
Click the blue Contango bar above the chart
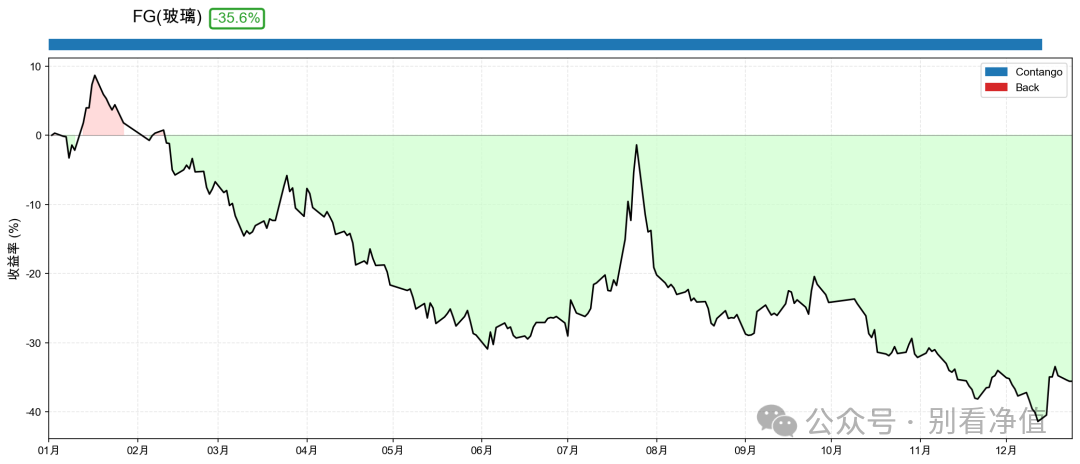(545, 44)
